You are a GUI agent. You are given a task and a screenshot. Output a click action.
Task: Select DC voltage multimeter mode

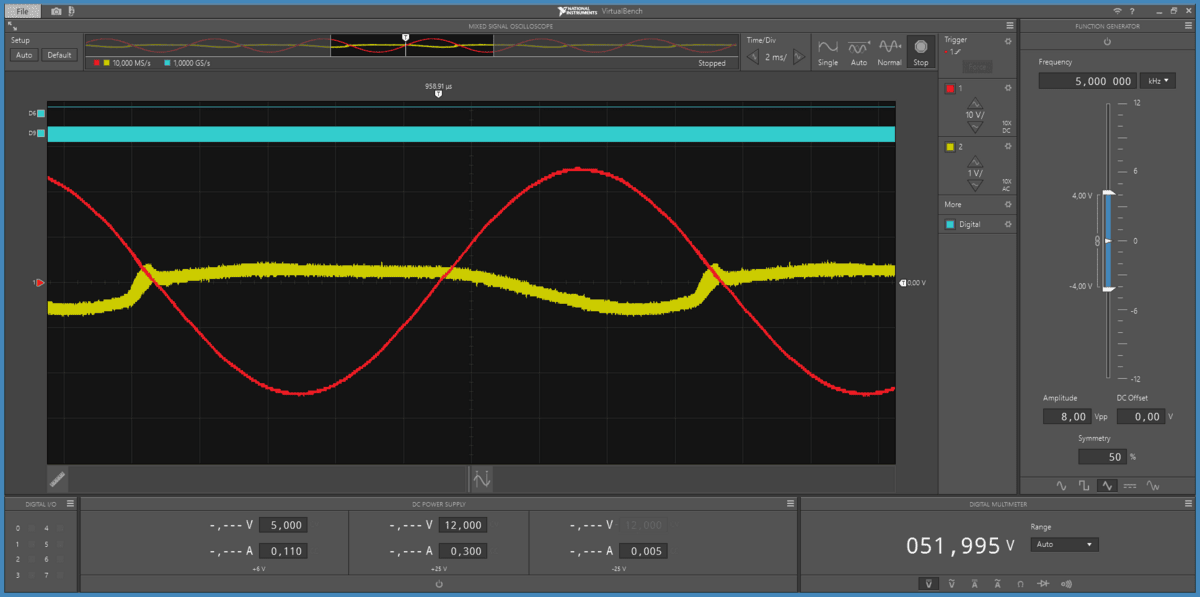coord(929,583)
